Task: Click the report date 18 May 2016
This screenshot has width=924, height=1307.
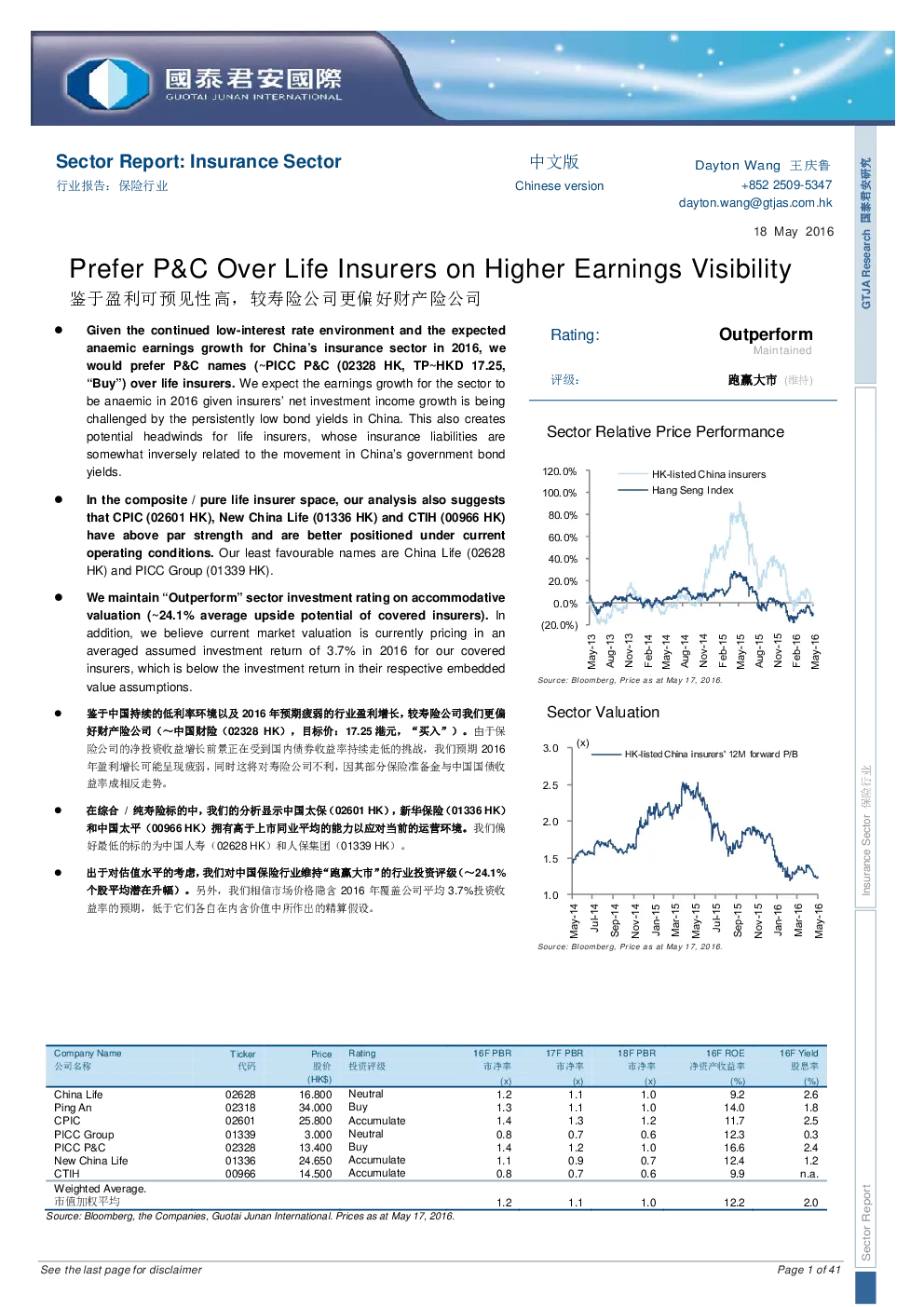Action: click(x=794, y=232)
